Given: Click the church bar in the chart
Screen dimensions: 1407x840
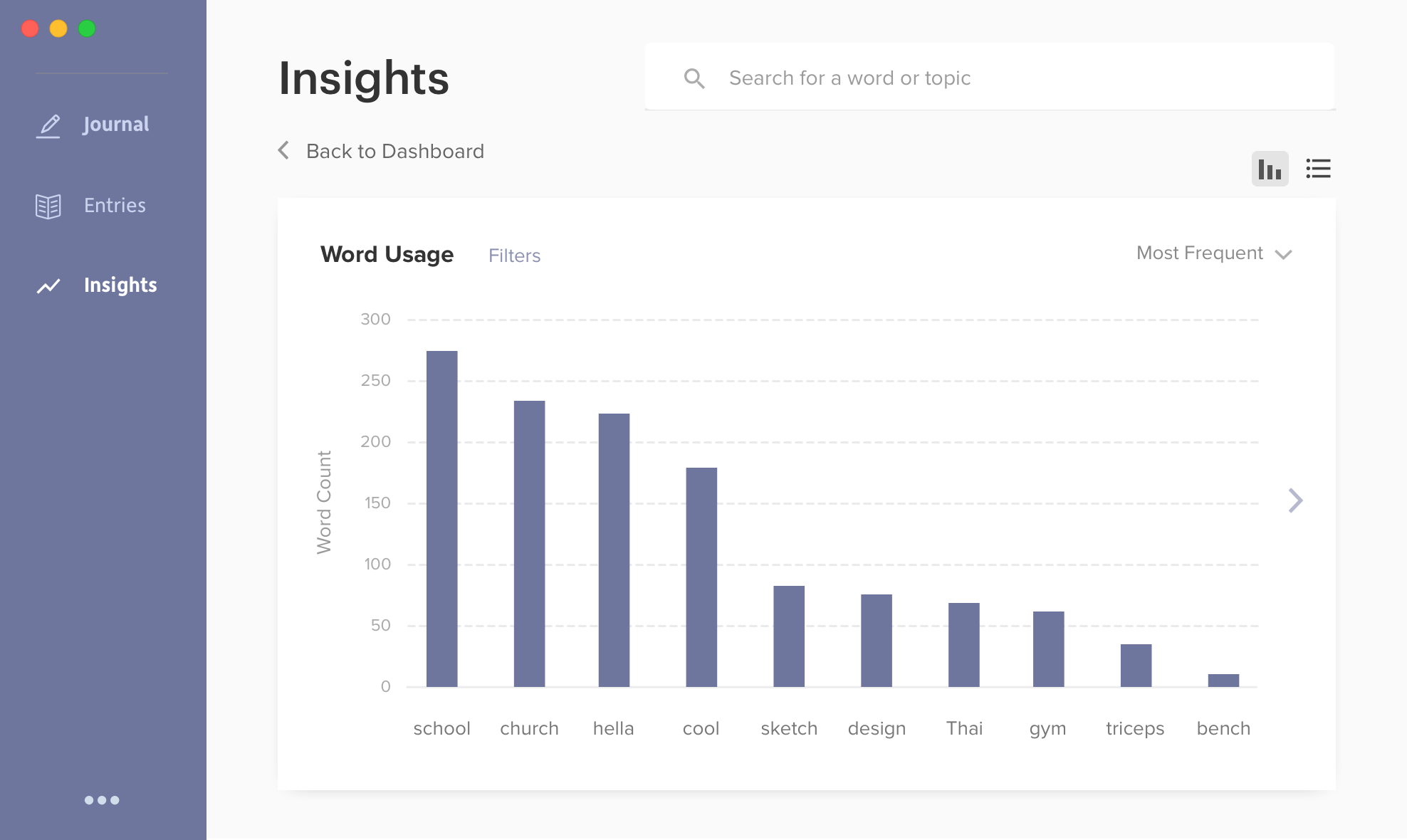Looking at the screenshot, I should [529, 544].
